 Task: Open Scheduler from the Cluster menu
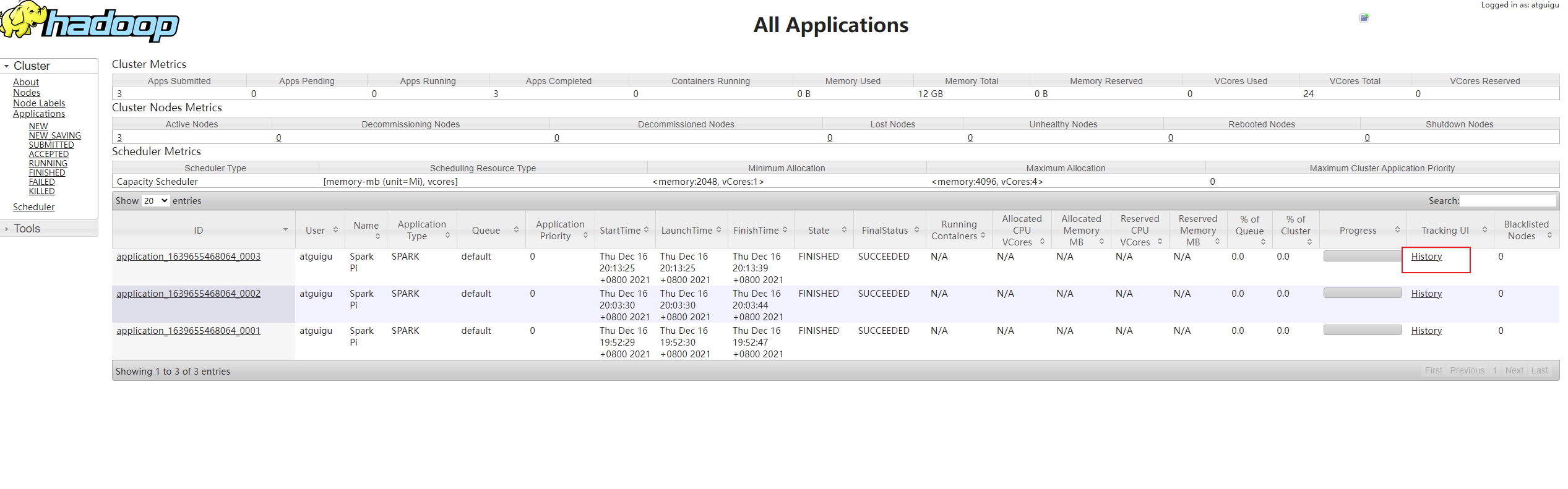33,207
